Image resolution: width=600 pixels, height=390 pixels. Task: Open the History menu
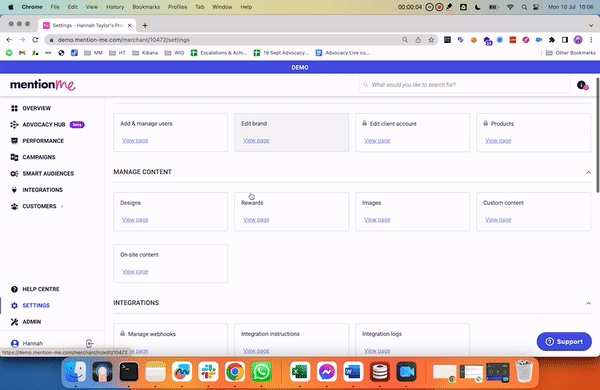pos(115,7)
